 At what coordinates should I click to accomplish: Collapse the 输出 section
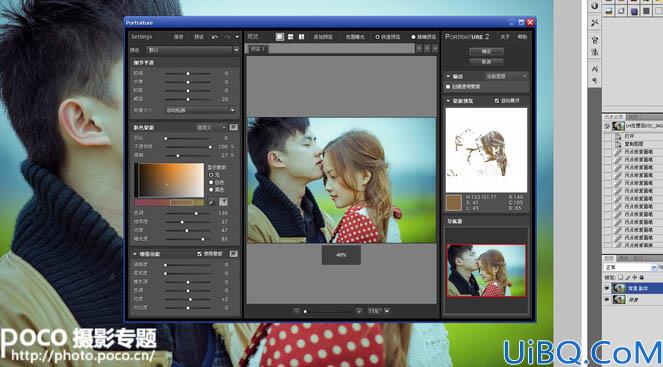click(448, 77)
